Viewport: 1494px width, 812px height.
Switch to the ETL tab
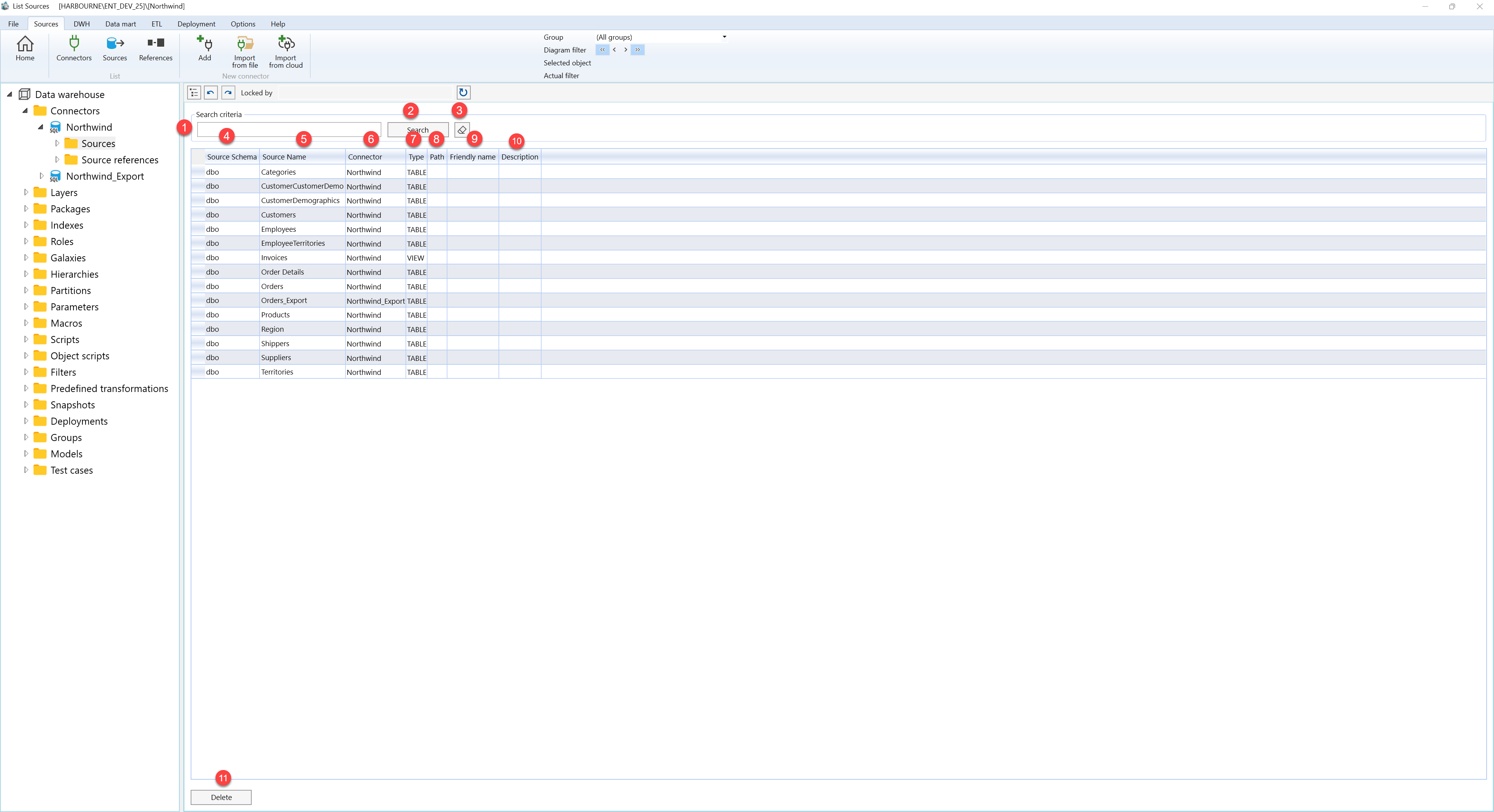[x=156, y=24]
